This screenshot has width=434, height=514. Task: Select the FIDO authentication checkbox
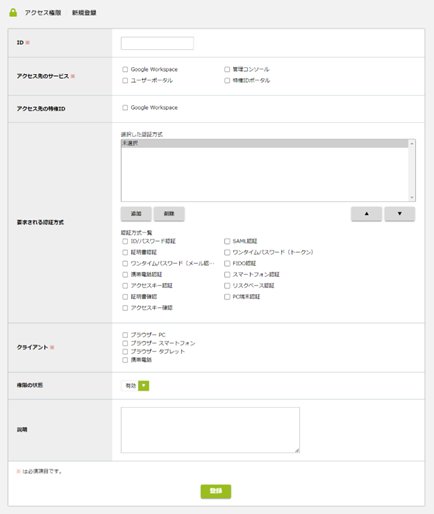point(227,263)
